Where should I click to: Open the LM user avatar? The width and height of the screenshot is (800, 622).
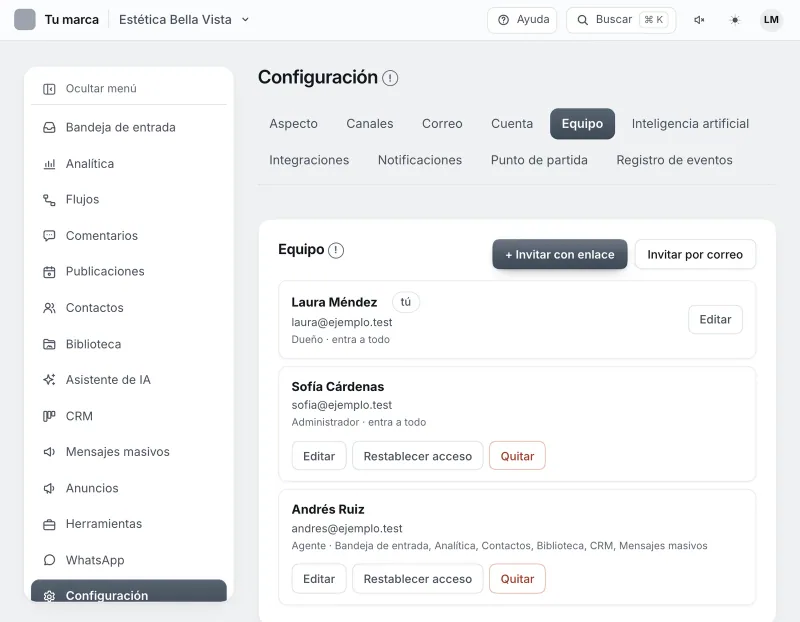pyautogui.click(x=771, y=20)
